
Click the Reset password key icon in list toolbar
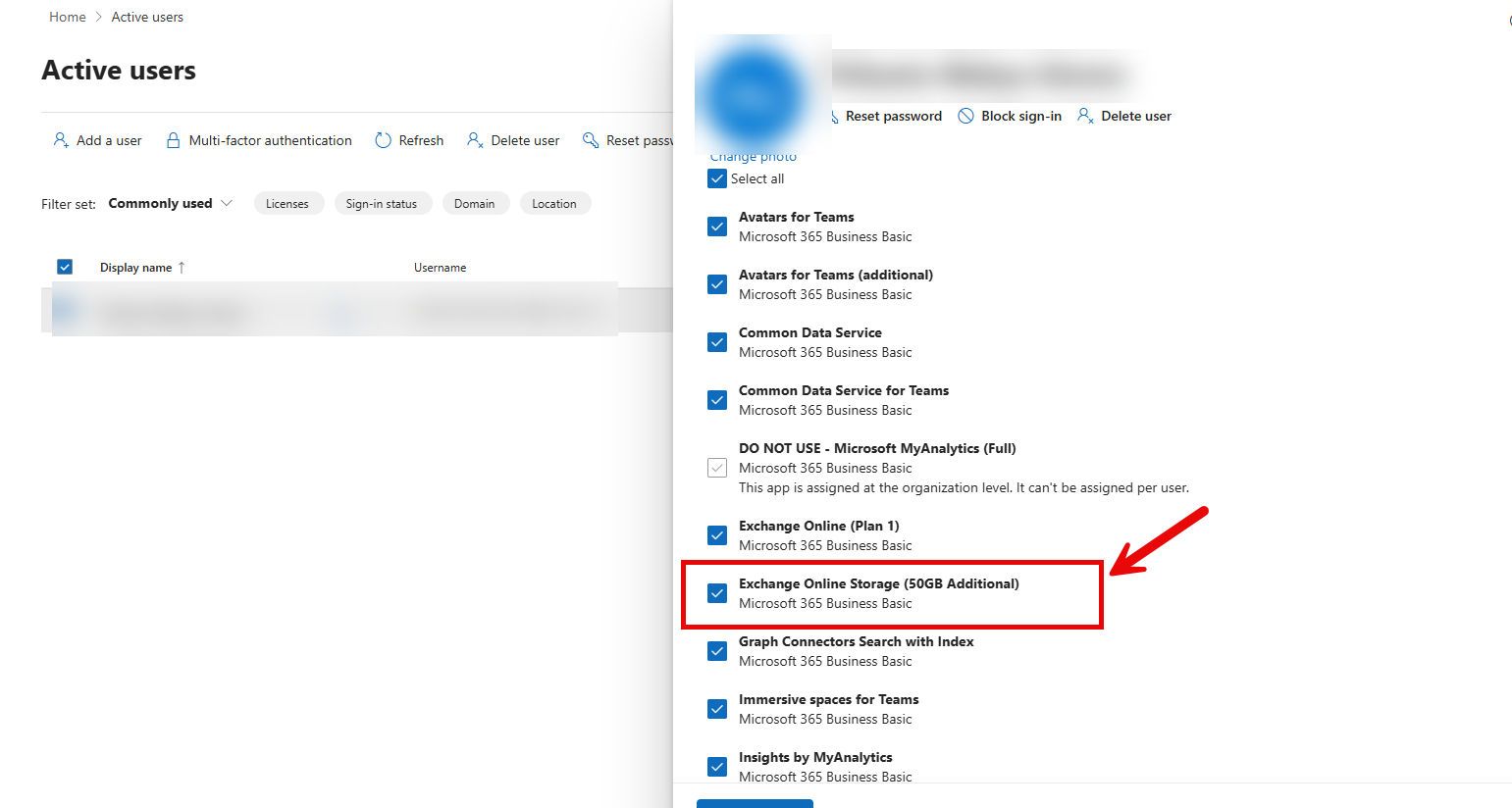[x=591, y=140]
